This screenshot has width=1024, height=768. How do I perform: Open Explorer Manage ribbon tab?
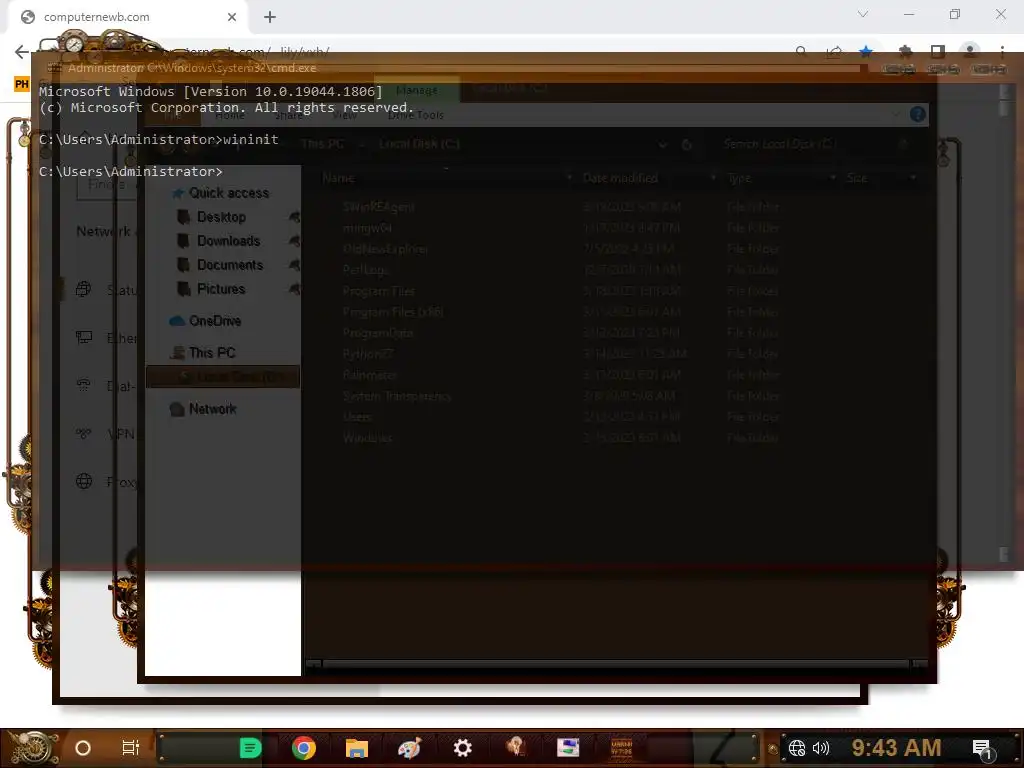point(417,90)
